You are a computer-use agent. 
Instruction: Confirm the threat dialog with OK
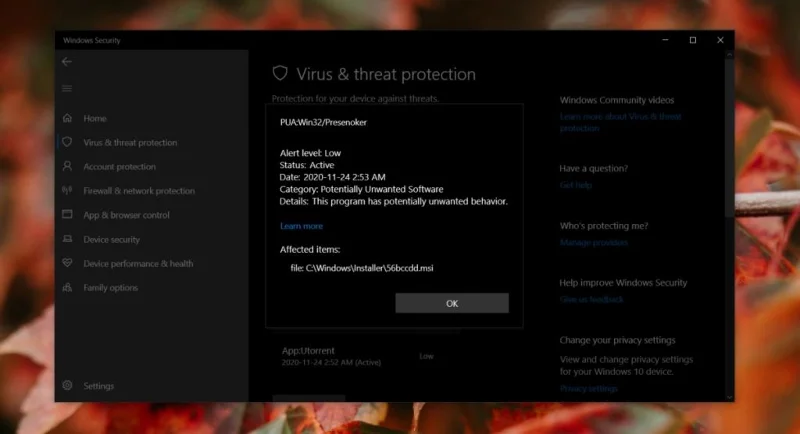(452, 303)
